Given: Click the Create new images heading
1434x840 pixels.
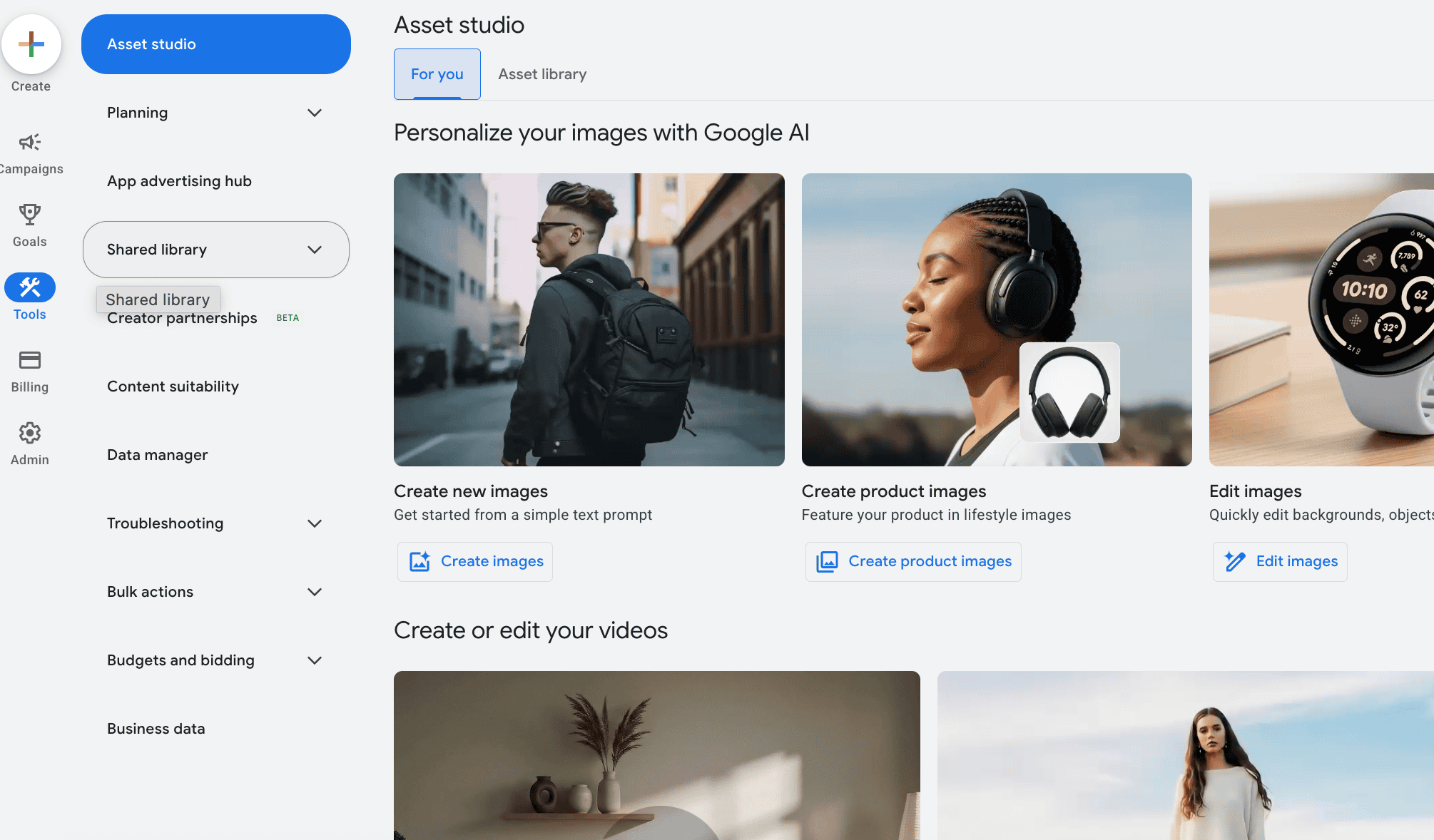Looking at the screenshot, I should tap(471, 491).
